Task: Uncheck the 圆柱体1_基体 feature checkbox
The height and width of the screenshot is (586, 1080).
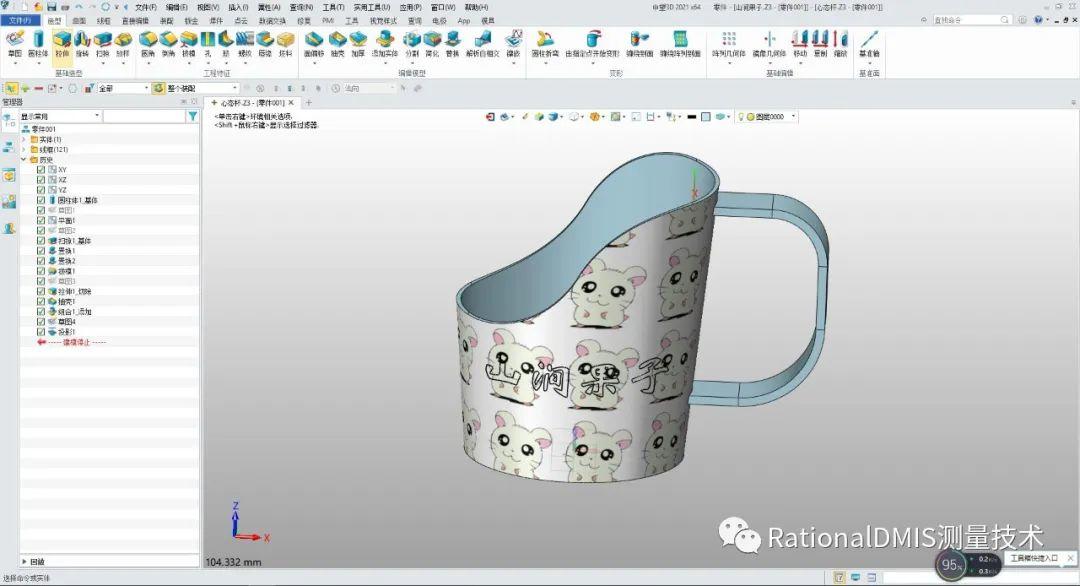Action: [x=41, y=200]
